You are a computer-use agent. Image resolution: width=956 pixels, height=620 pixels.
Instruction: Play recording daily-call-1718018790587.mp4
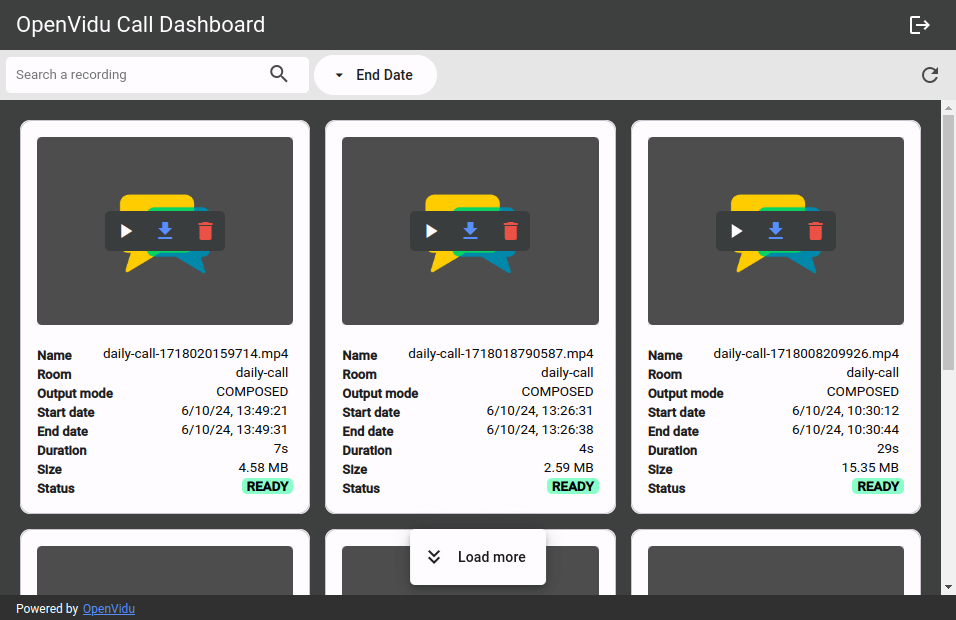coord(432,231)
